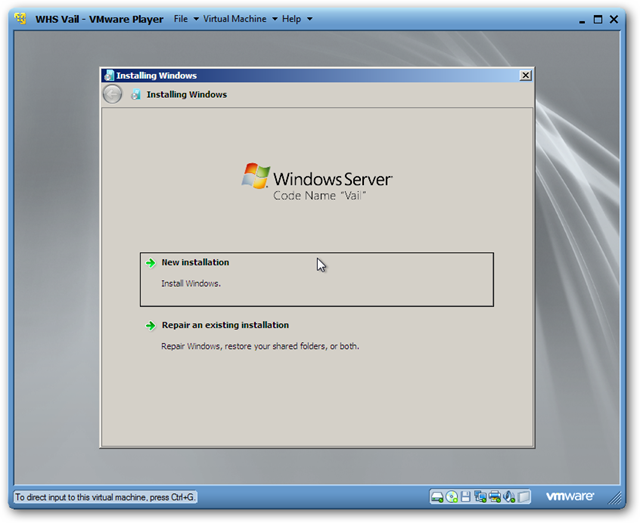640x523 pixels.
Task: Click the Installing Windows title bar icon
Action: pos(109,75)
